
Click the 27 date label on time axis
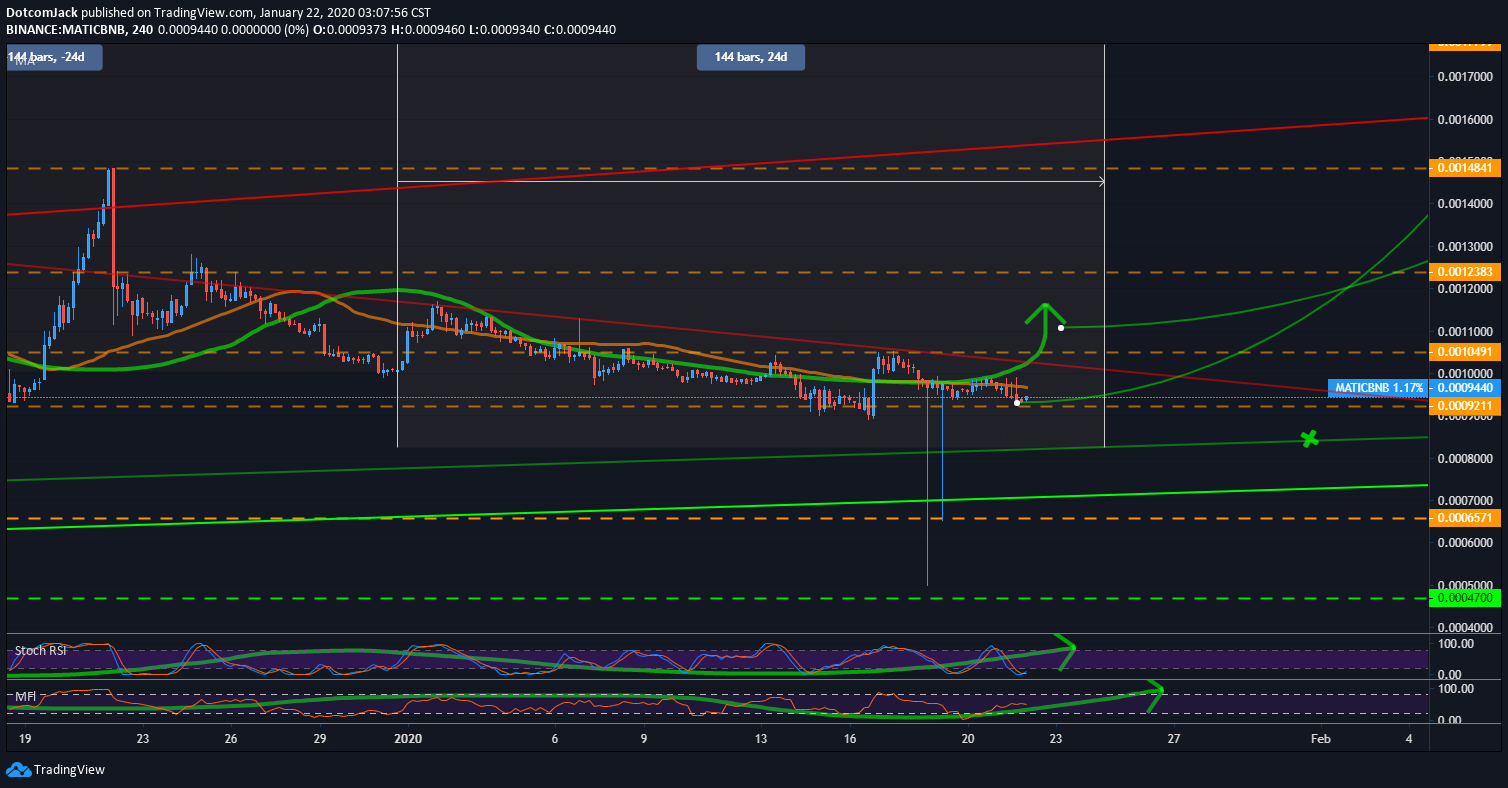coord(1174,739)
